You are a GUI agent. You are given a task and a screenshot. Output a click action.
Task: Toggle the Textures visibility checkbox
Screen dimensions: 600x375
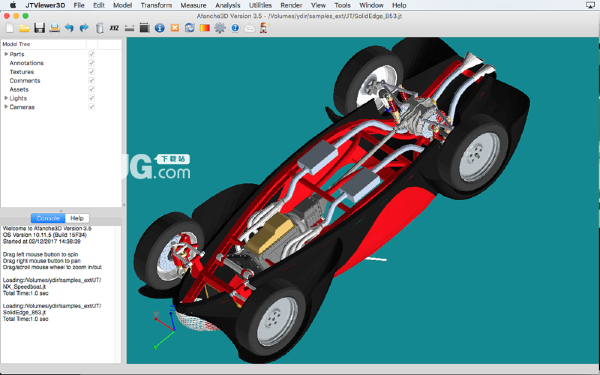click(91, 72)
